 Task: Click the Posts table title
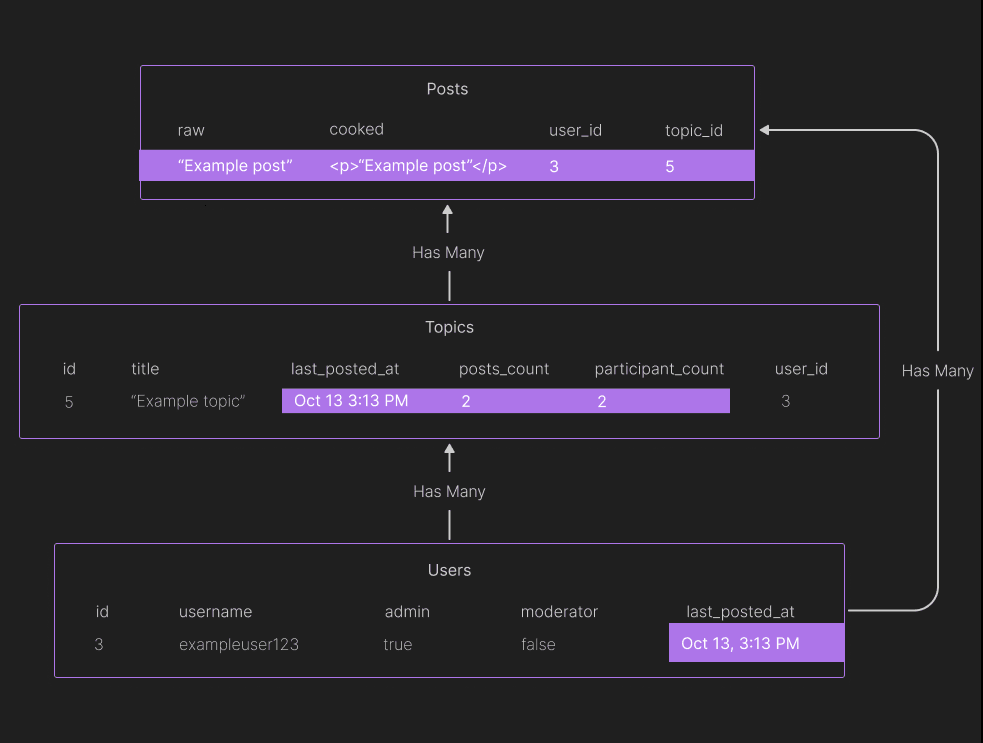[447, 89]
